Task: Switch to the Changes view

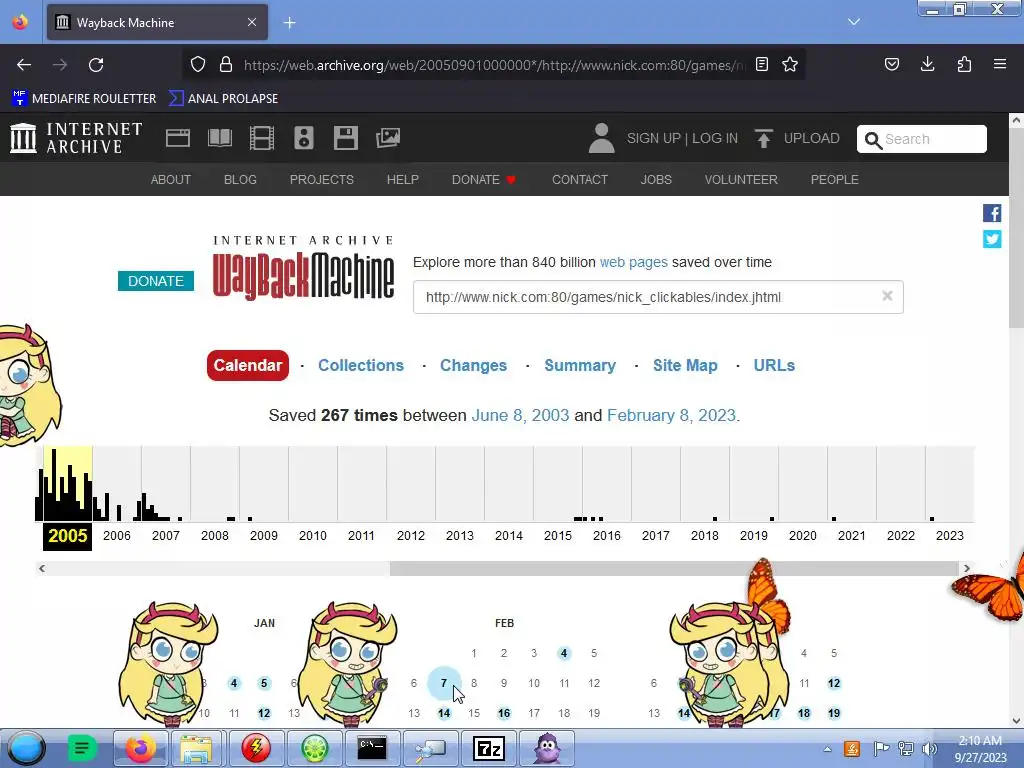Action: (473, 365)
